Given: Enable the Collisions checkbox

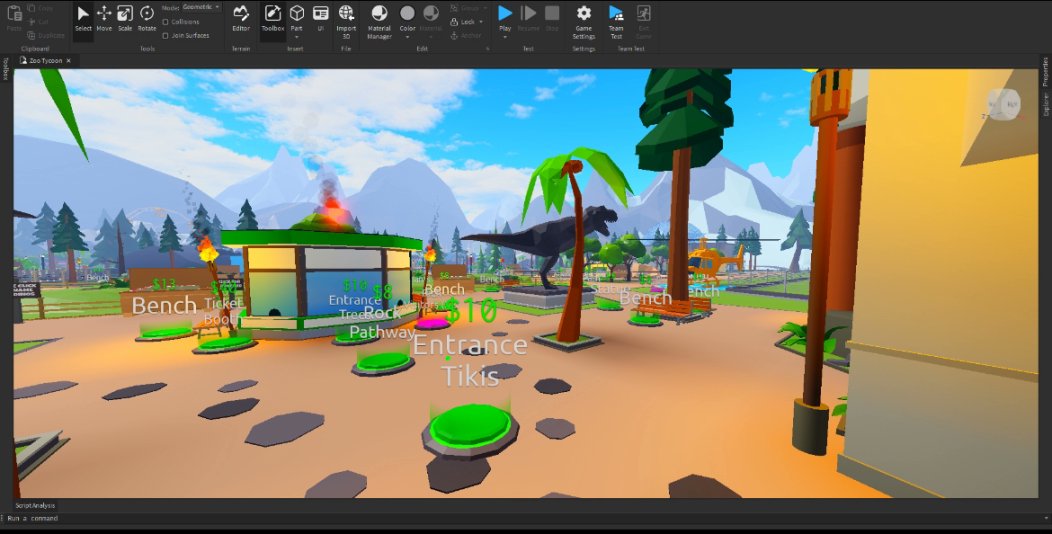Looking at the screenshot, I should point(166,21).
